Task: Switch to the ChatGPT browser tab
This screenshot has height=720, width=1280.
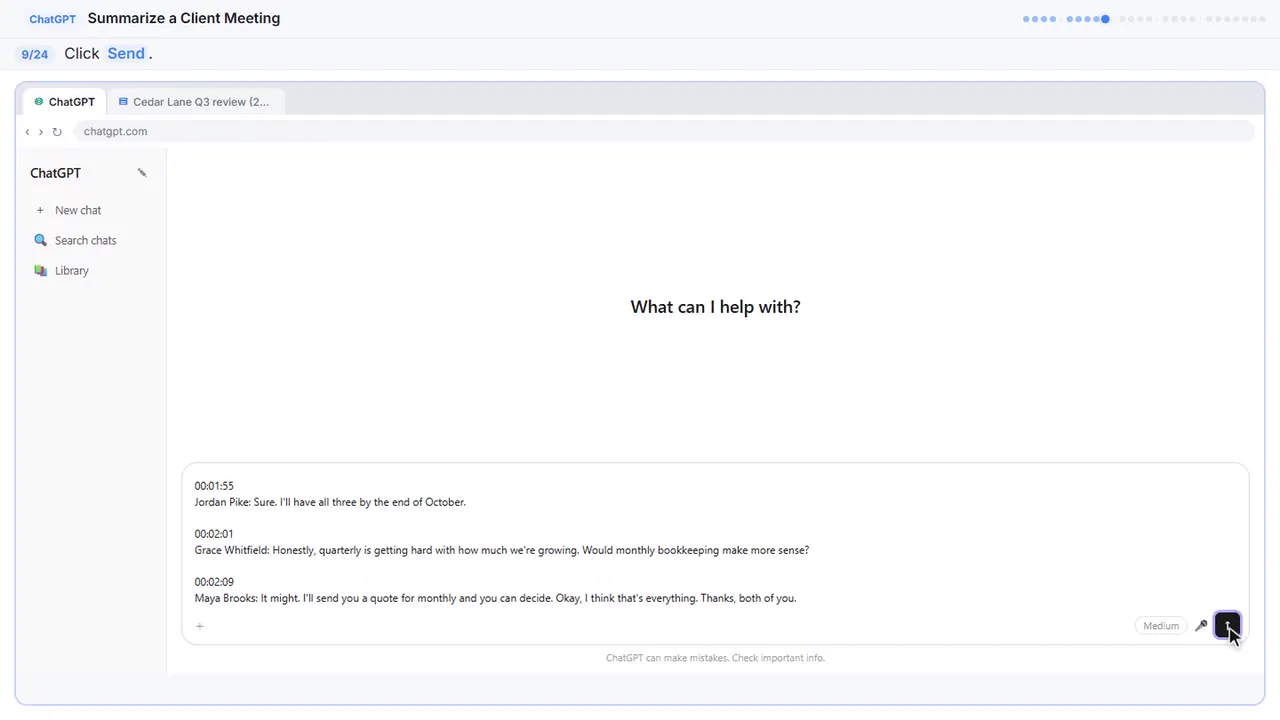Action: [x=65, y=102]
